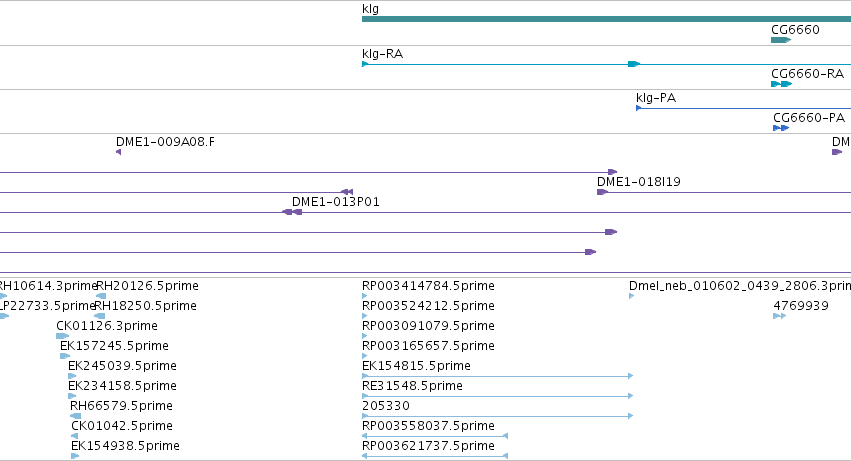Select the klg-PA protein label
Viewport: 851px width, 461px height.
click(x=656, y=98)
